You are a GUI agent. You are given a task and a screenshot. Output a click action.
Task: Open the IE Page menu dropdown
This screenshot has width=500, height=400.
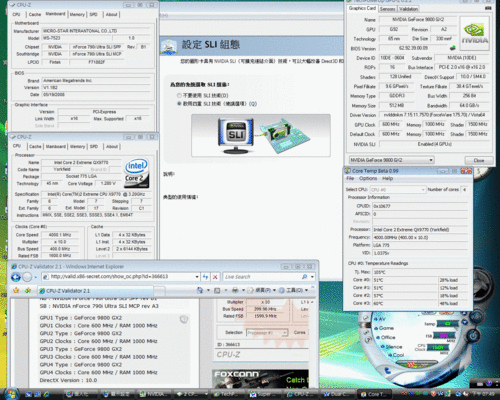coord(261,290)
